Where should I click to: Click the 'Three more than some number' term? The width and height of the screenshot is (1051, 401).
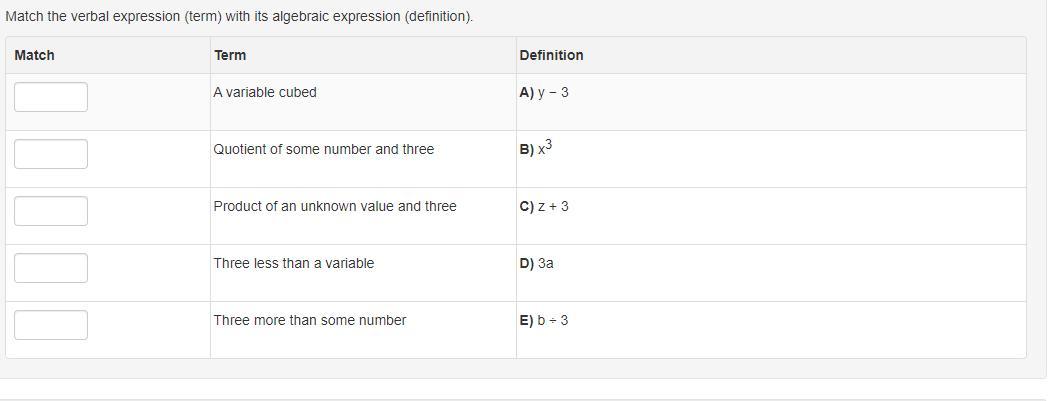tap(309, 320)
